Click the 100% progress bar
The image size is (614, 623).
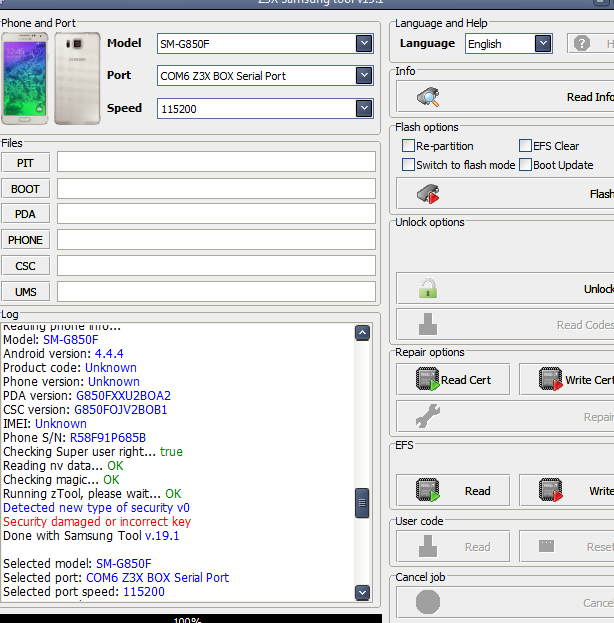click(191, 619)
